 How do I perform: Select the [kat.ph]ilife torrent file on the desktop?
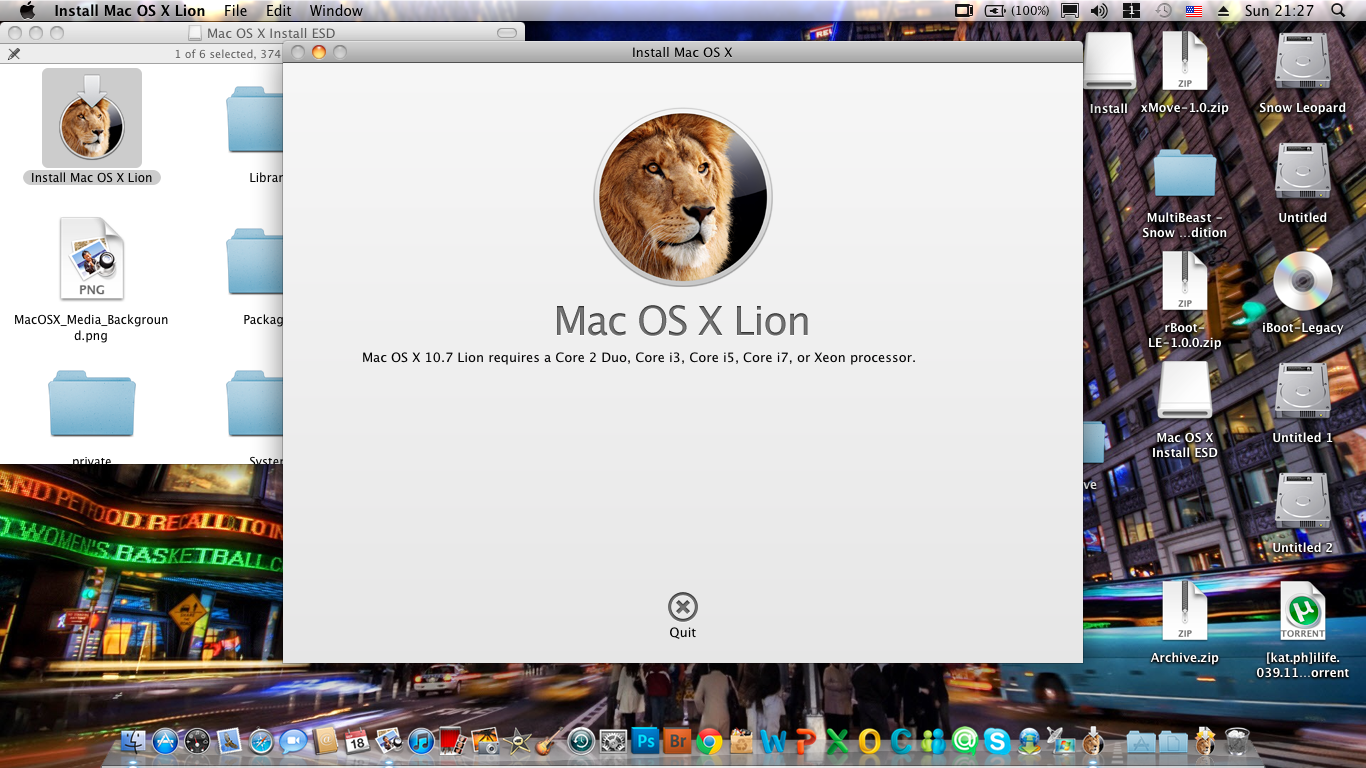coord(1303,630)
